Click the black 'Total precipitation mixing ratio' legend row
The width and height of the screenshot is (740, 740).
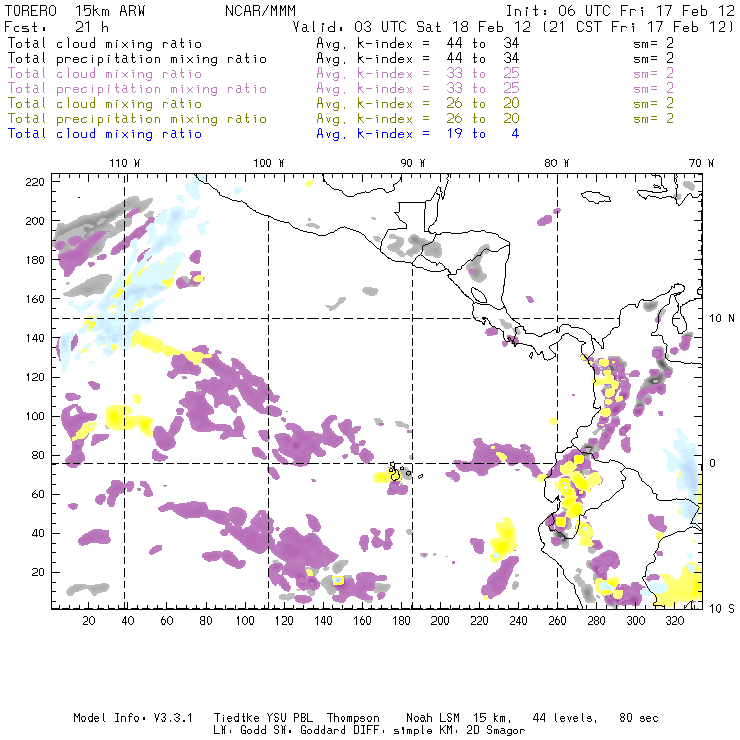pos(341,59)
